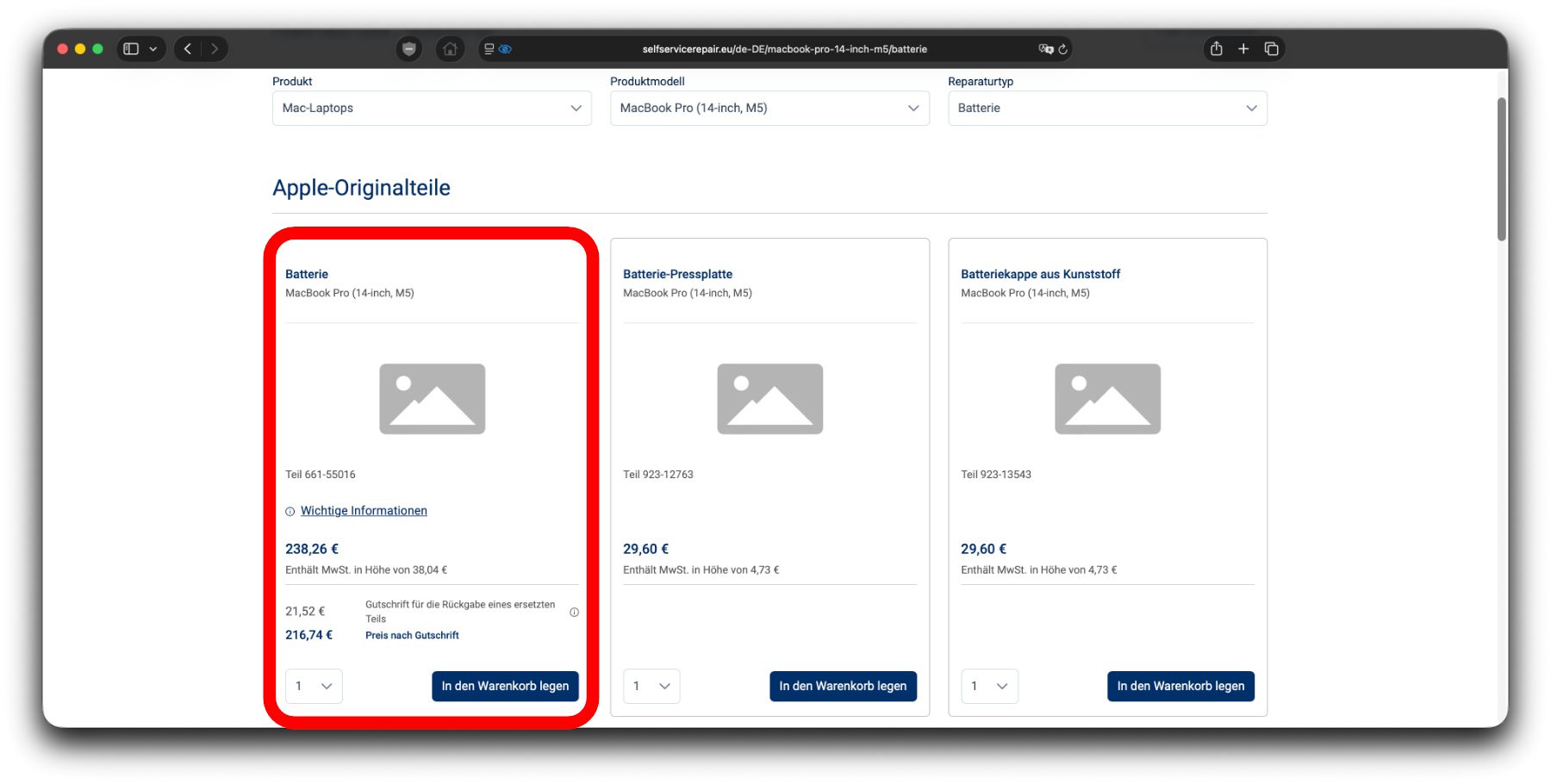1551x784 pixels.
Task: Add Batterie-Pressplatte to the cart
Action: 843,687
